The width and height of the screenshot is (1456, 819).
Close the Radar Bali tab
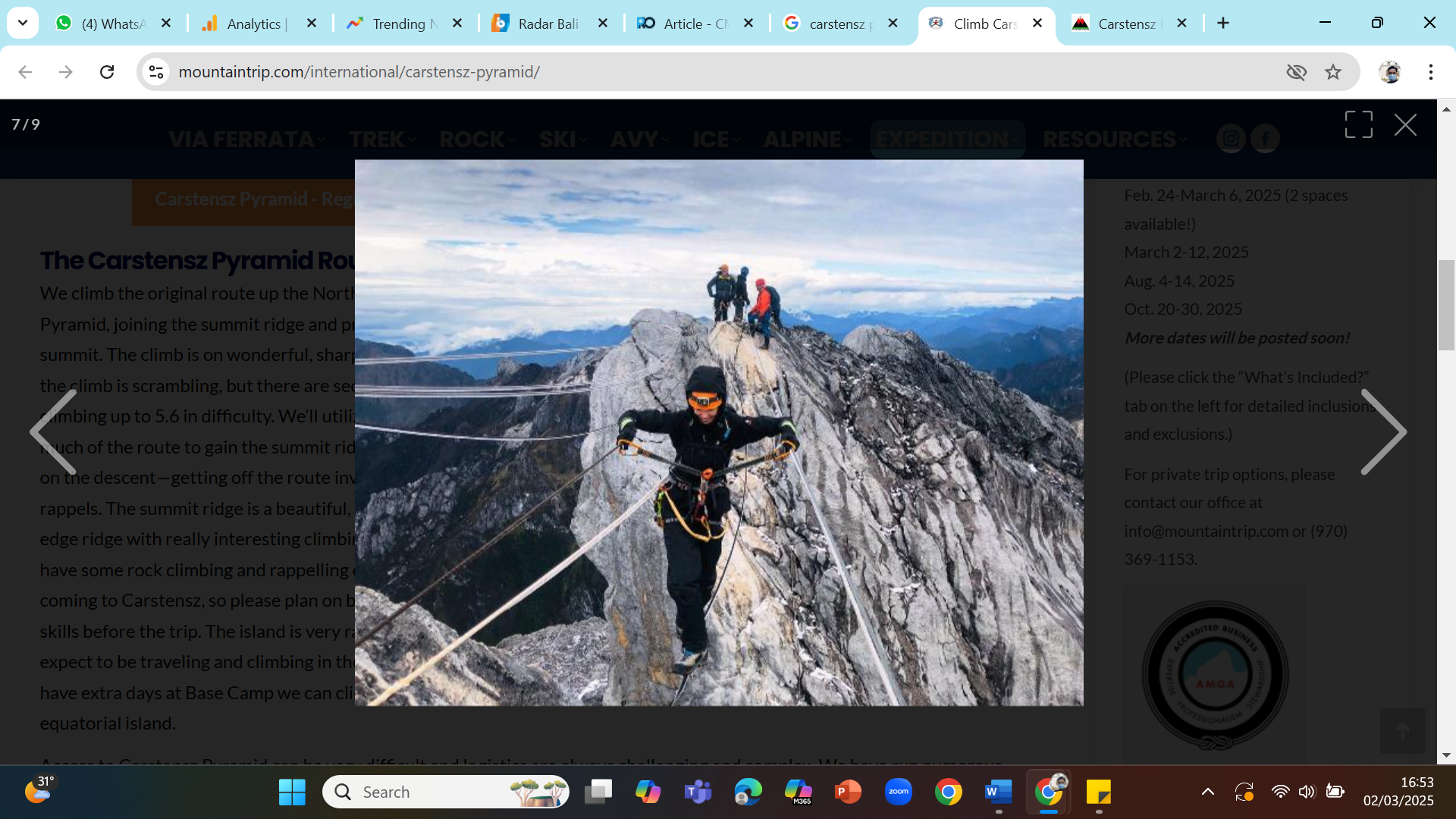tap(603, 24)
